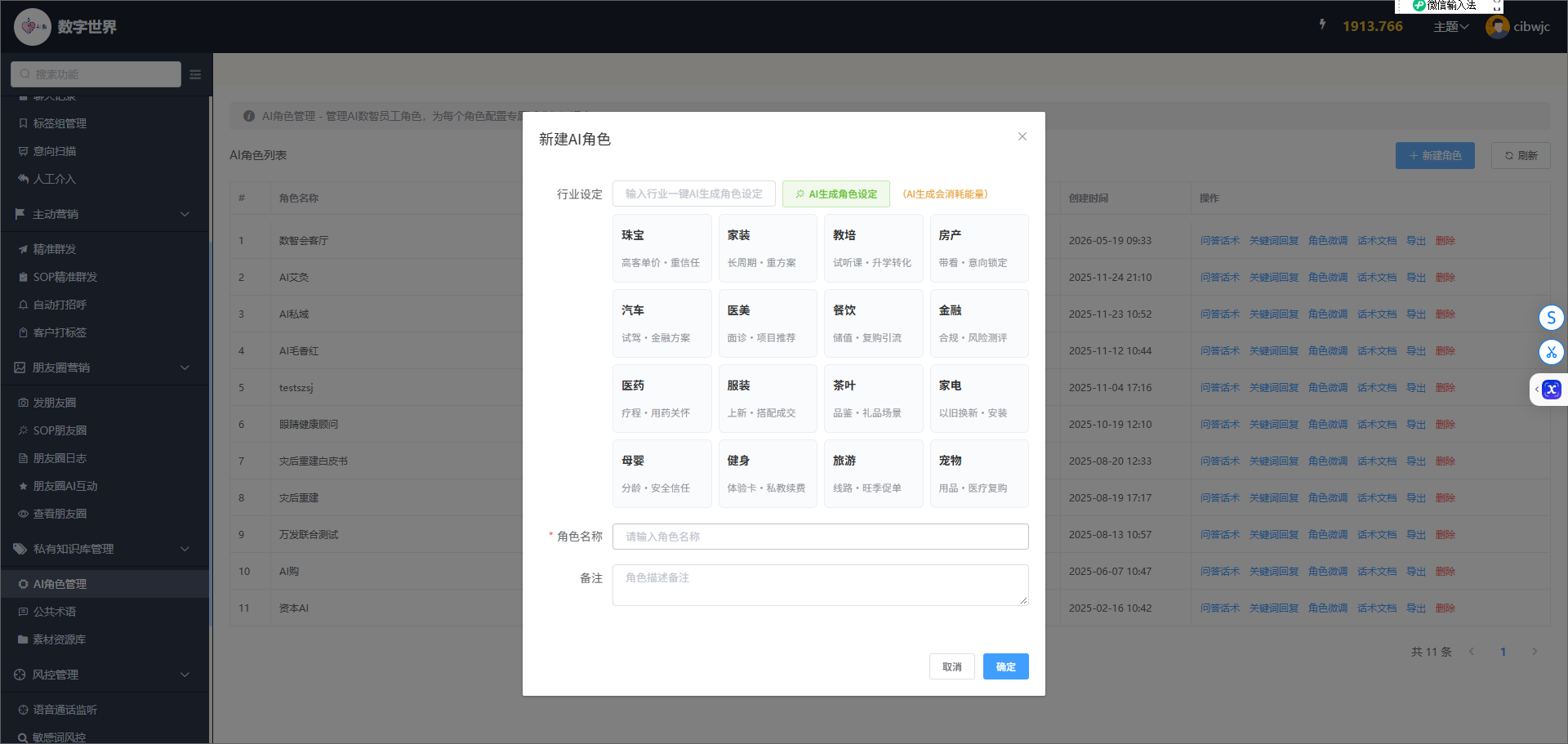This screenshot has width=1568, height=744.
Task: Collapse the 朋友圈营销 menu group
Action: pyautogui.click(x=105, y=368)
